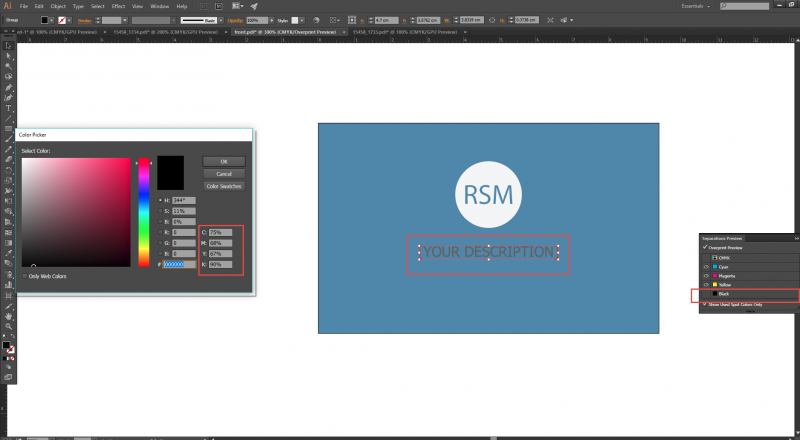Select the Hand tool
800x440 pixels.
pyautogui.click(x=8, y=315)
